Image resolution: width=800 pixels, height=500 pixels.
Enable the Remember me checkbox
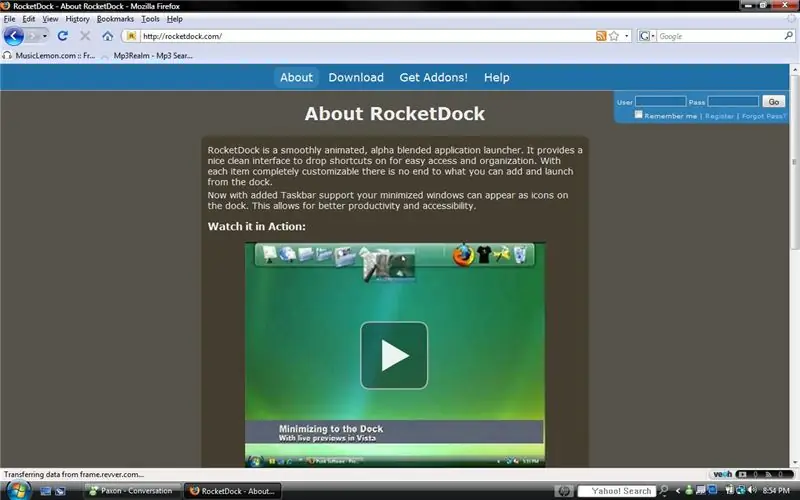coord(638,115)
